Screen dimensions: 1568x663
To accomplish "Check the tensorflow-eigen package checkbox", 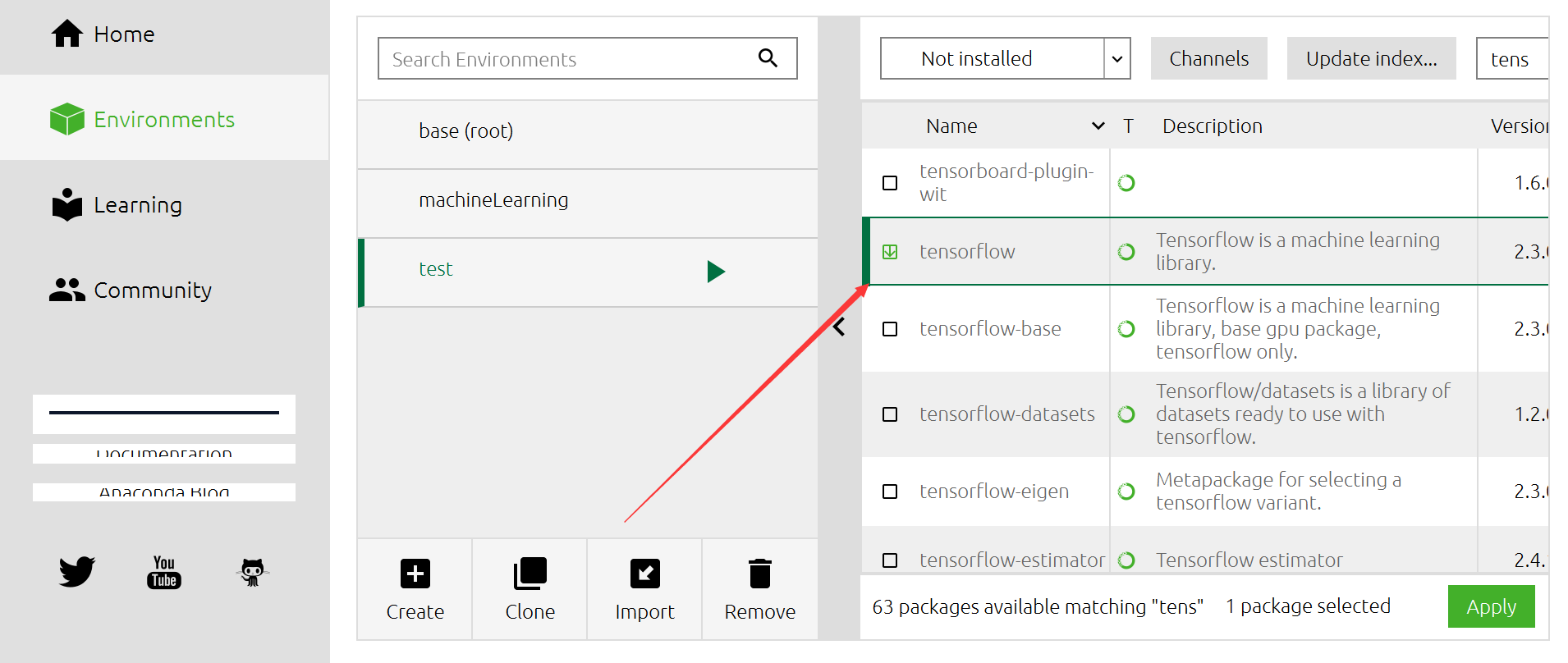I will tap(890, 492).
